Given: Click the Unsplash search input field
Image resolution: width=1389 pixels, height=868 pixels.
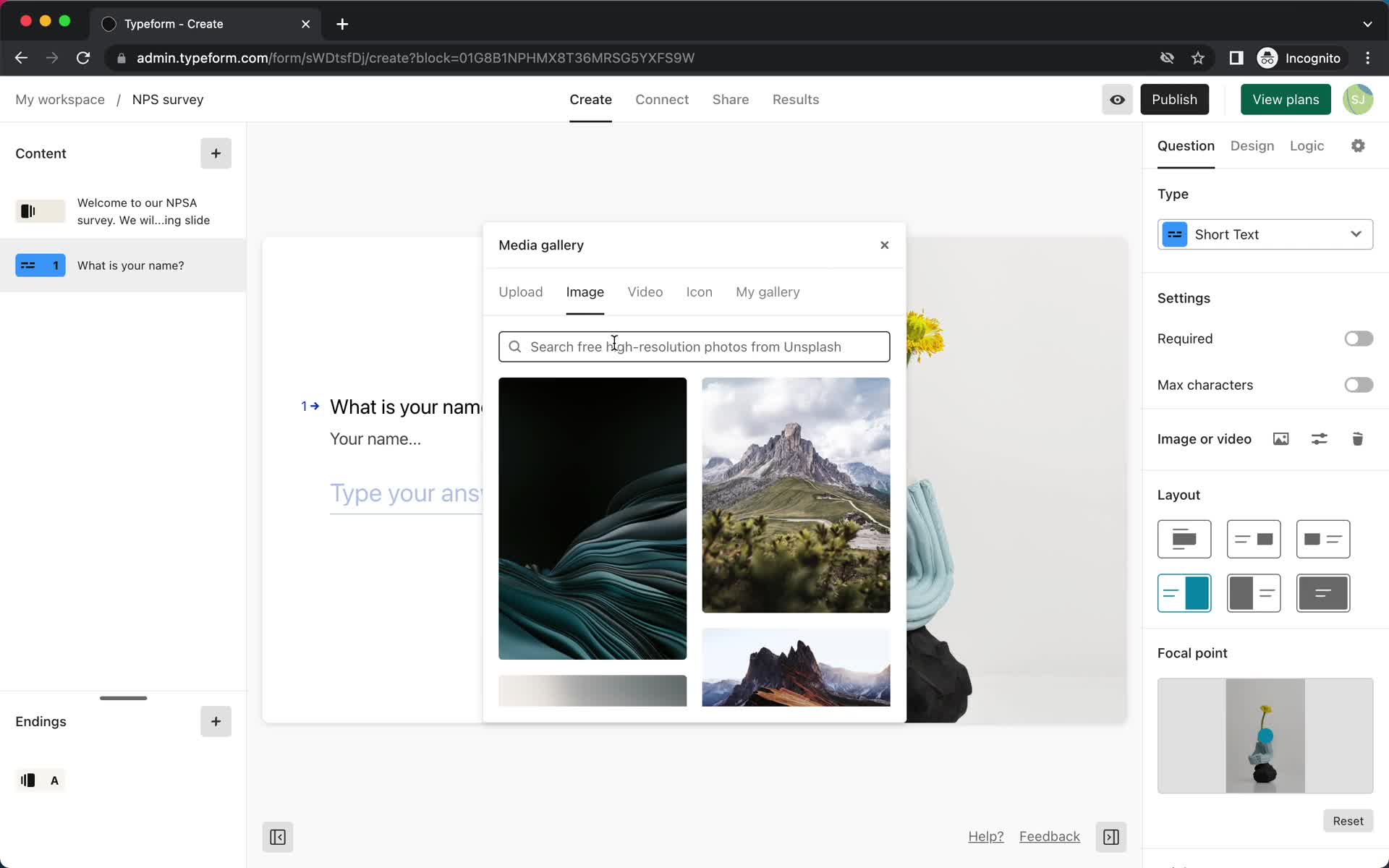Looking at the screenshot, I should (x=694, y=347).
